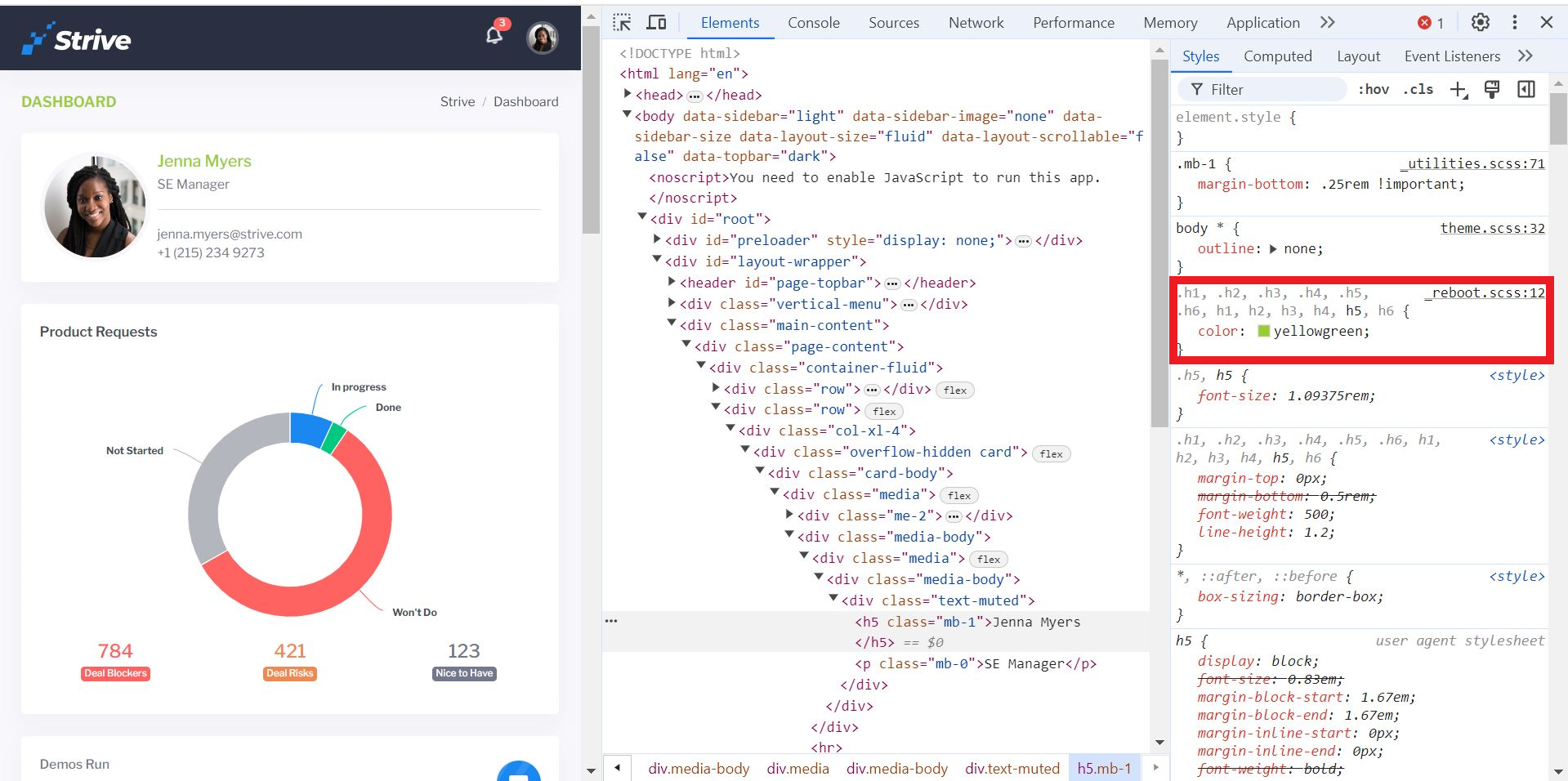
Task: Open the DevTools three-dot customize menu
Action: point(1514,23)
